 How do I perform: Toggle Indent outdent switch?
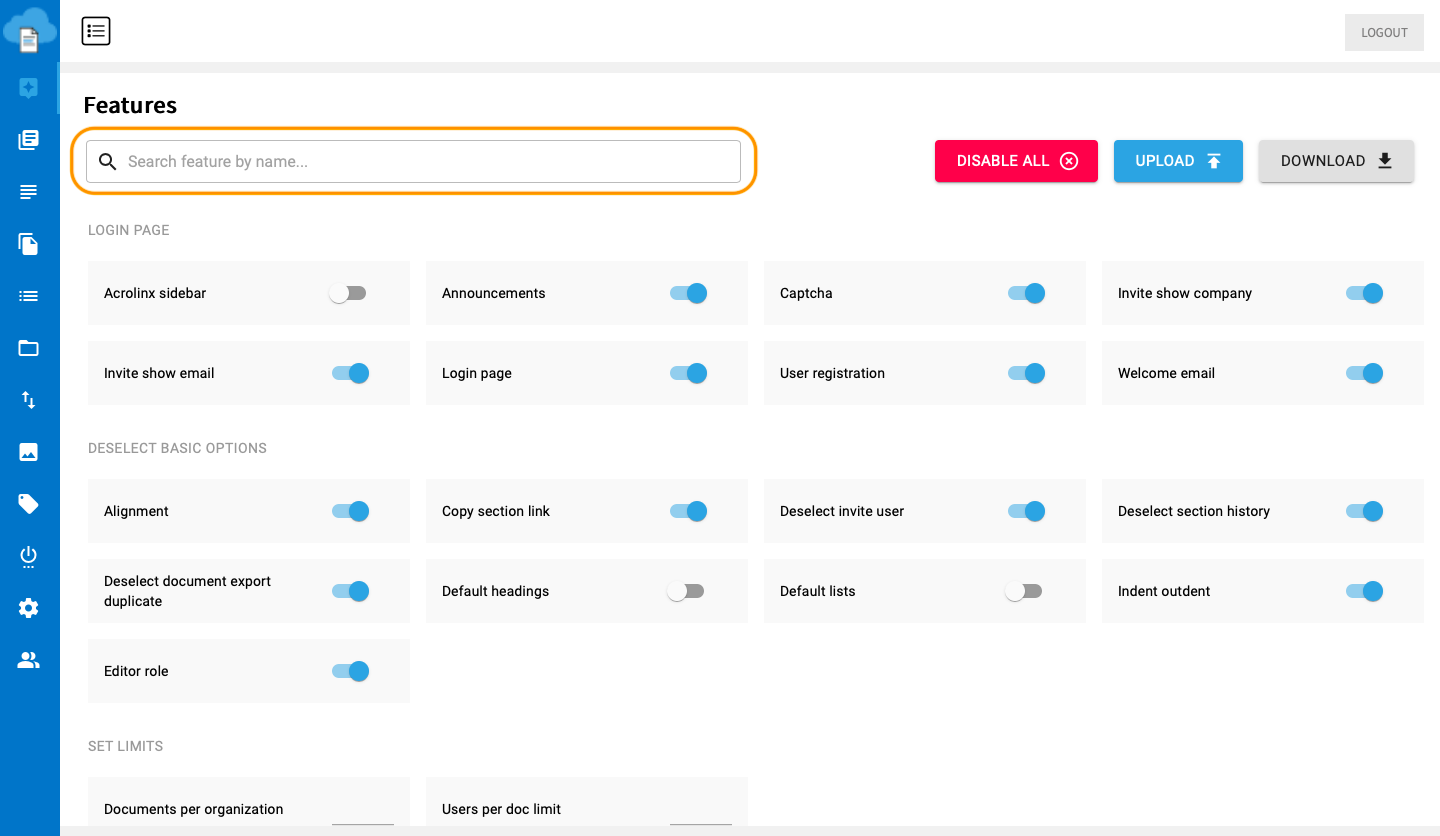1364,591
